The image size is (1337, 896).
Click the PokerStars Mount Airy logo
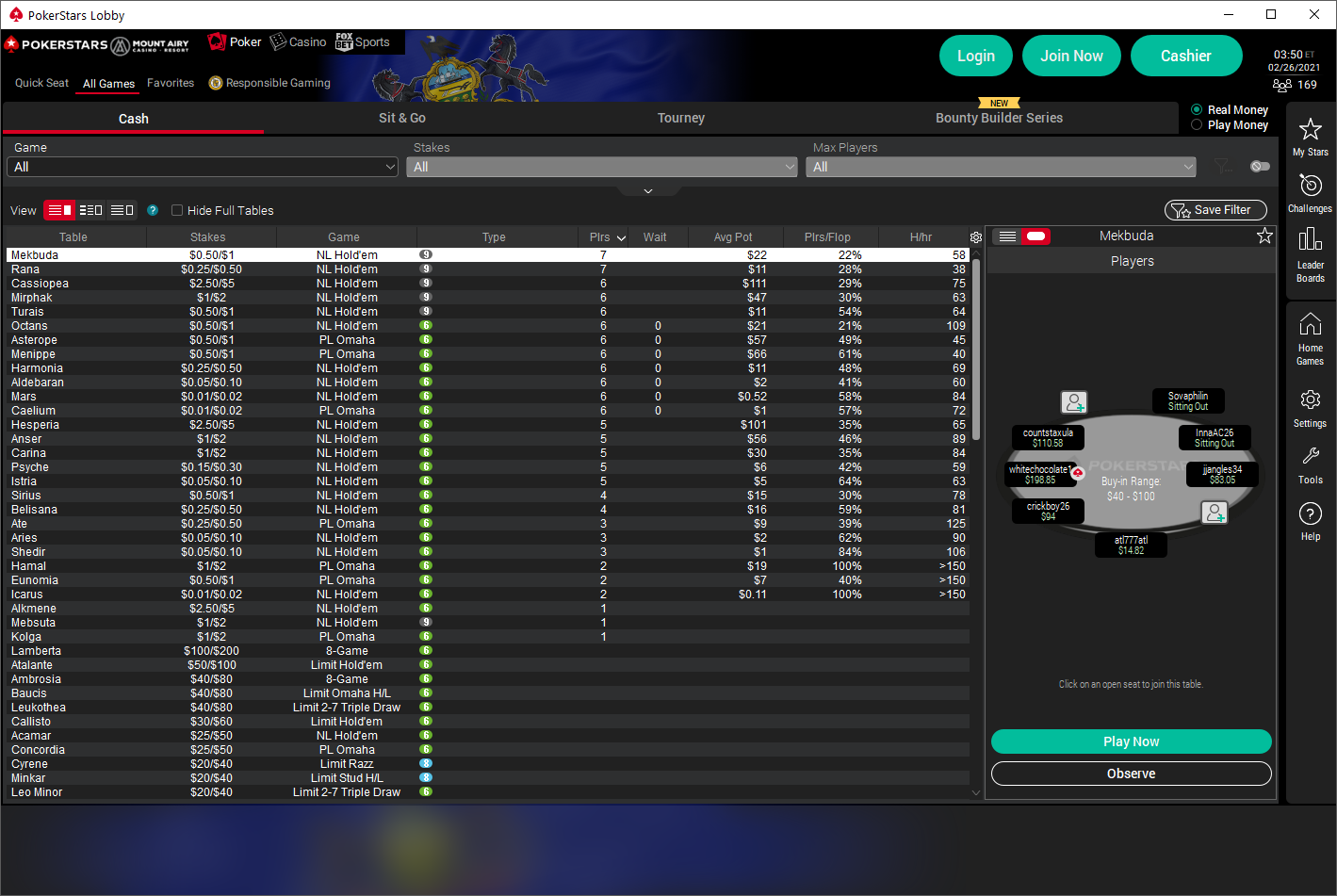tap(97, 44)
